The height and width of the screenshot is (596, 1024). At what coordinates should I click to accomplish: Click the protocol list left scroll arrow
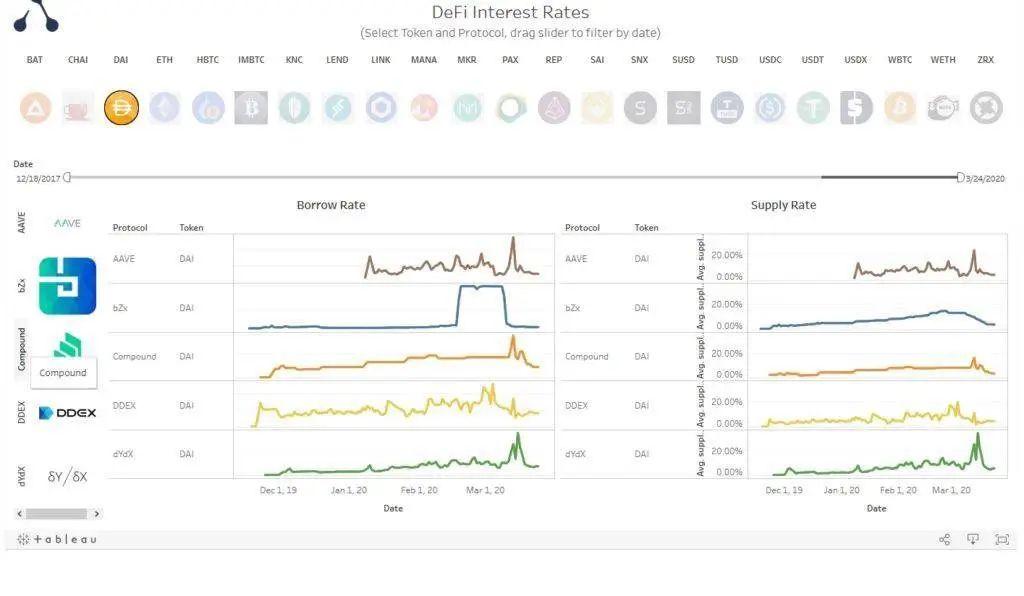coord(20,514)
